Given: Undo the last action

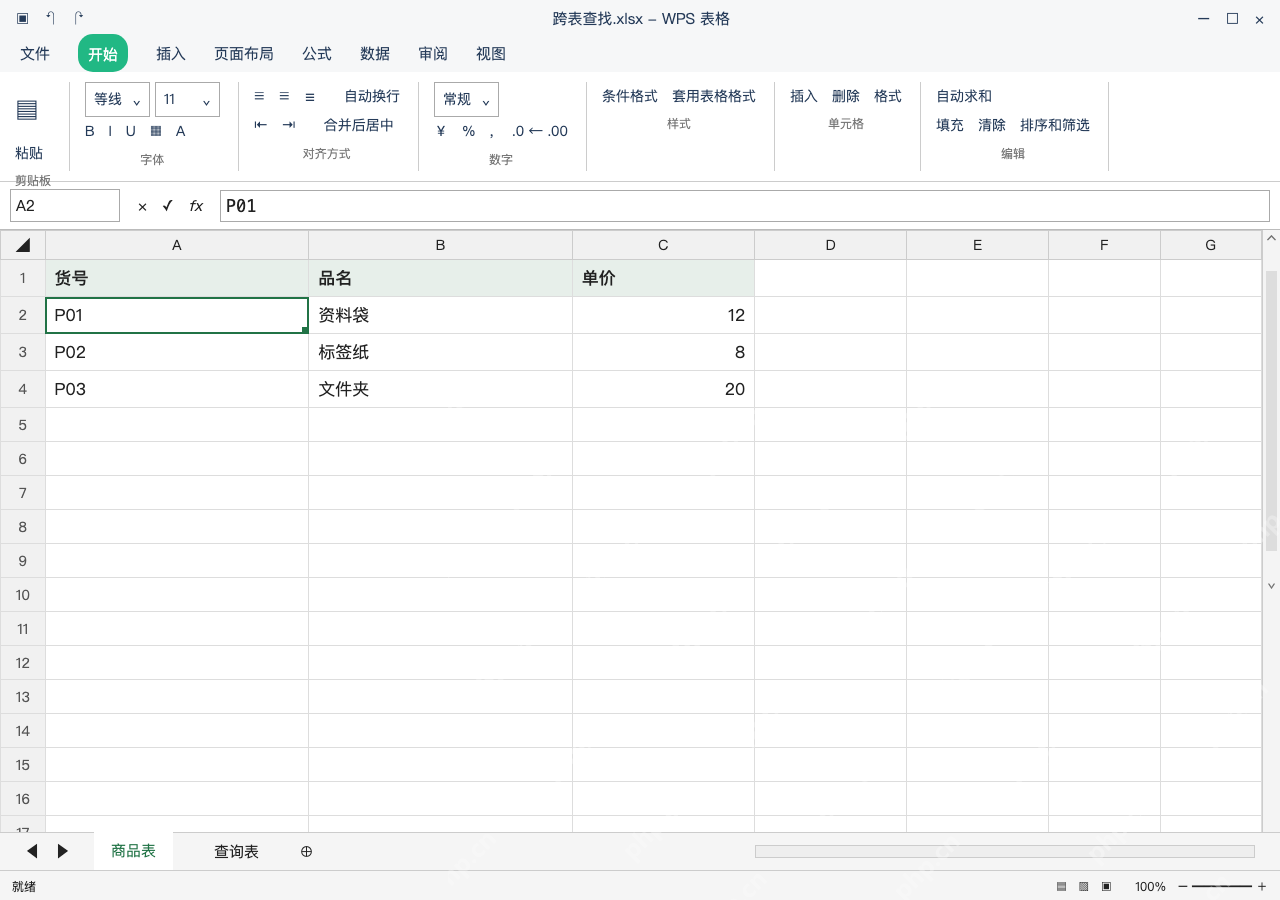Looking at the screenshot, I should 50,18.
